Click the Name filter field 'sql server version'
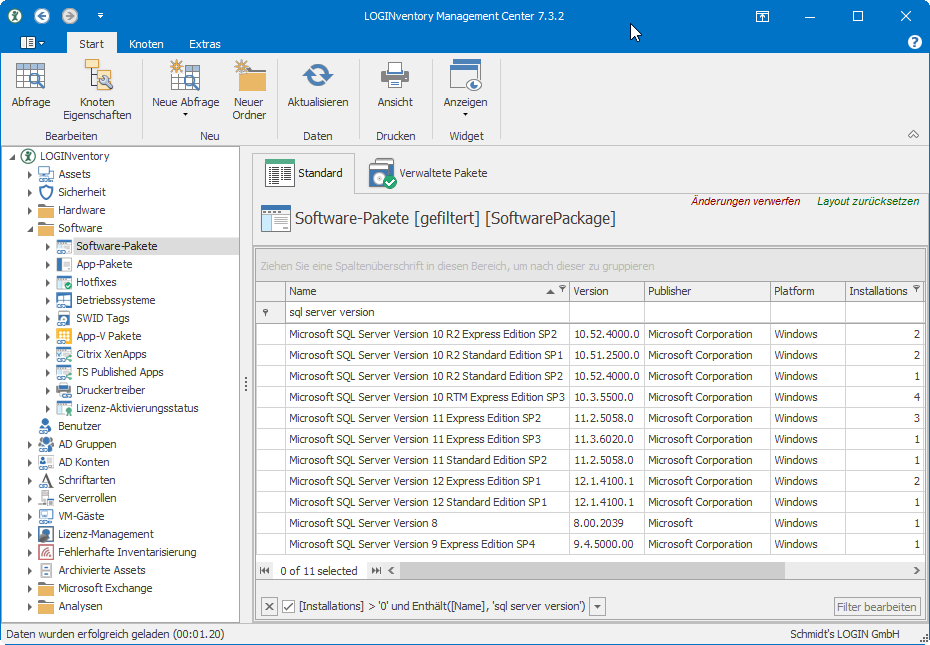This screenshot has height=645, width=930. coord(427,312)
